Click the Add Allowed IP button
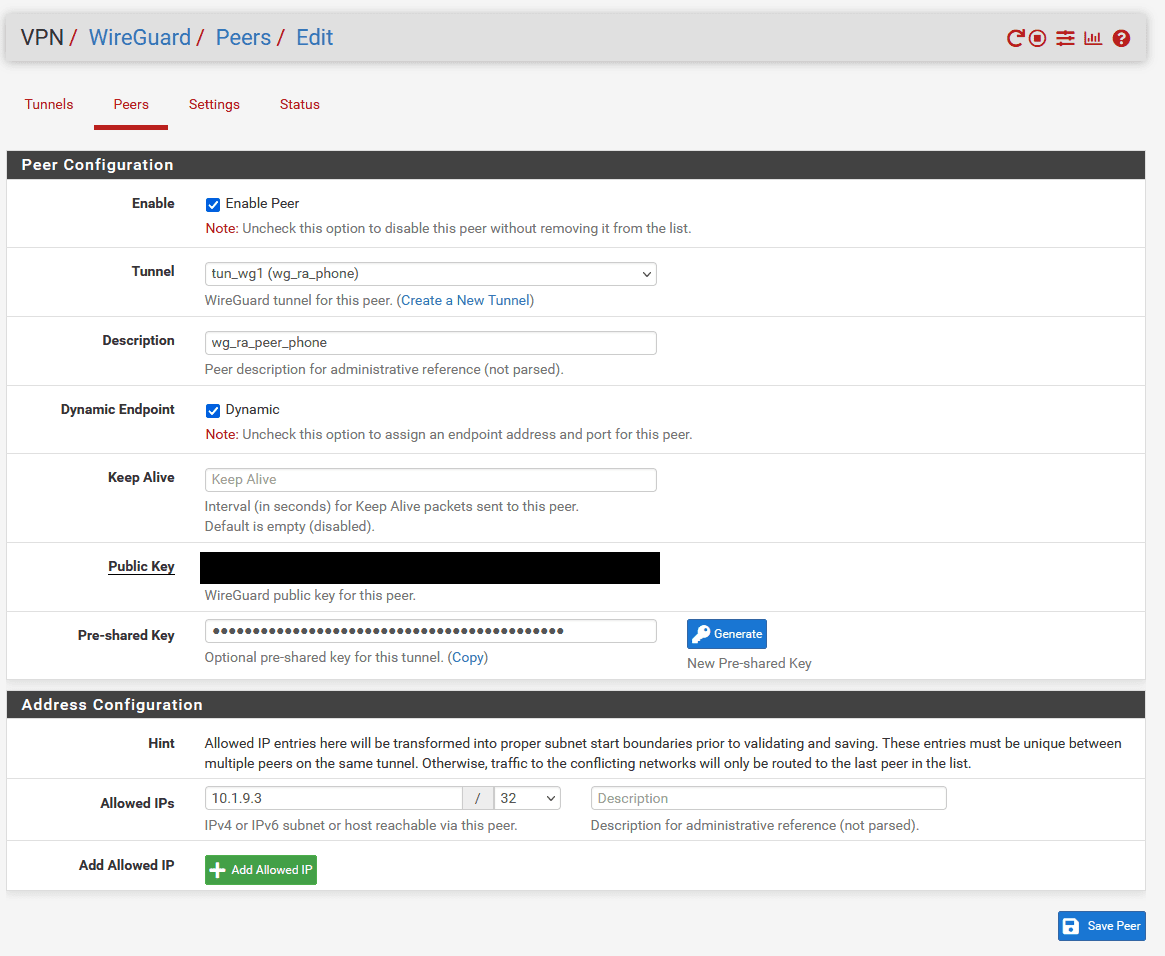Screen dimensions: 1165x956 click(261, 870)
